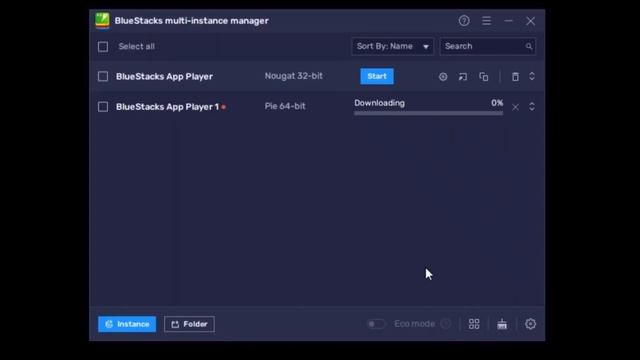
Task: Create desktop shortcut for BlueStacks App Player
Action: click(x=462, y=77)
